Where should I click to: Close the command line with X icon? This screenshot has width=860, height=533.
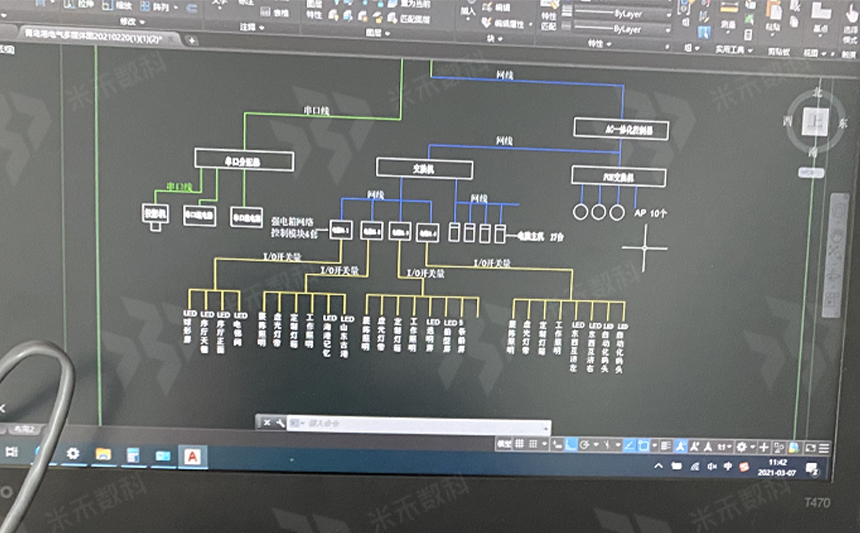[267, 423]
